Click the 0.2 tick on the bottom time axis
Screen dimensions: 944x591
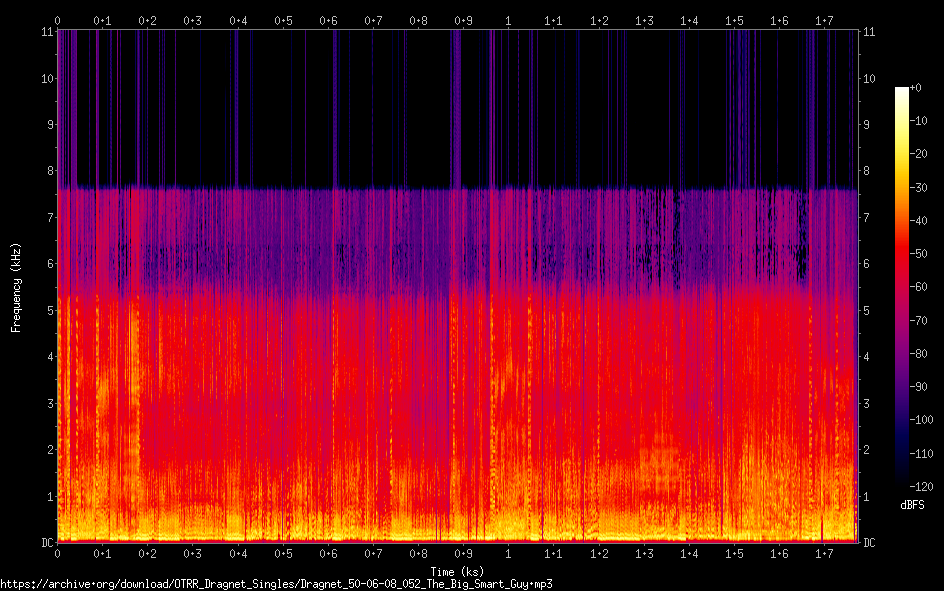(147, 554)
